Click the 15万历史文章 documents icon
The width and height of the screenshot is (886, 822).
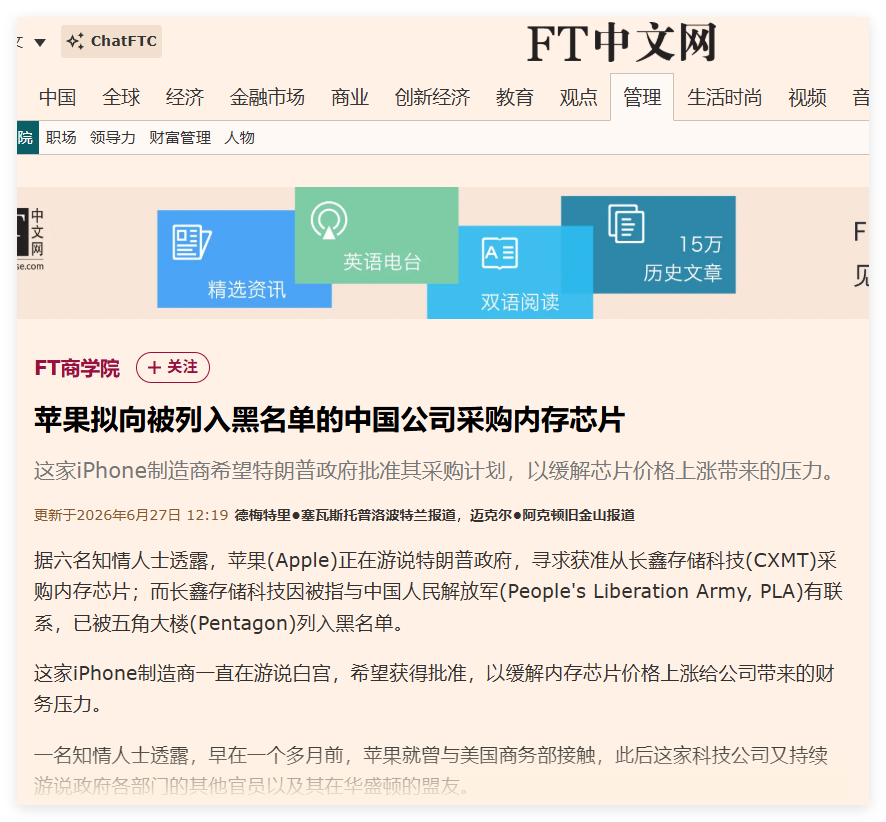(x=626, y=224)
